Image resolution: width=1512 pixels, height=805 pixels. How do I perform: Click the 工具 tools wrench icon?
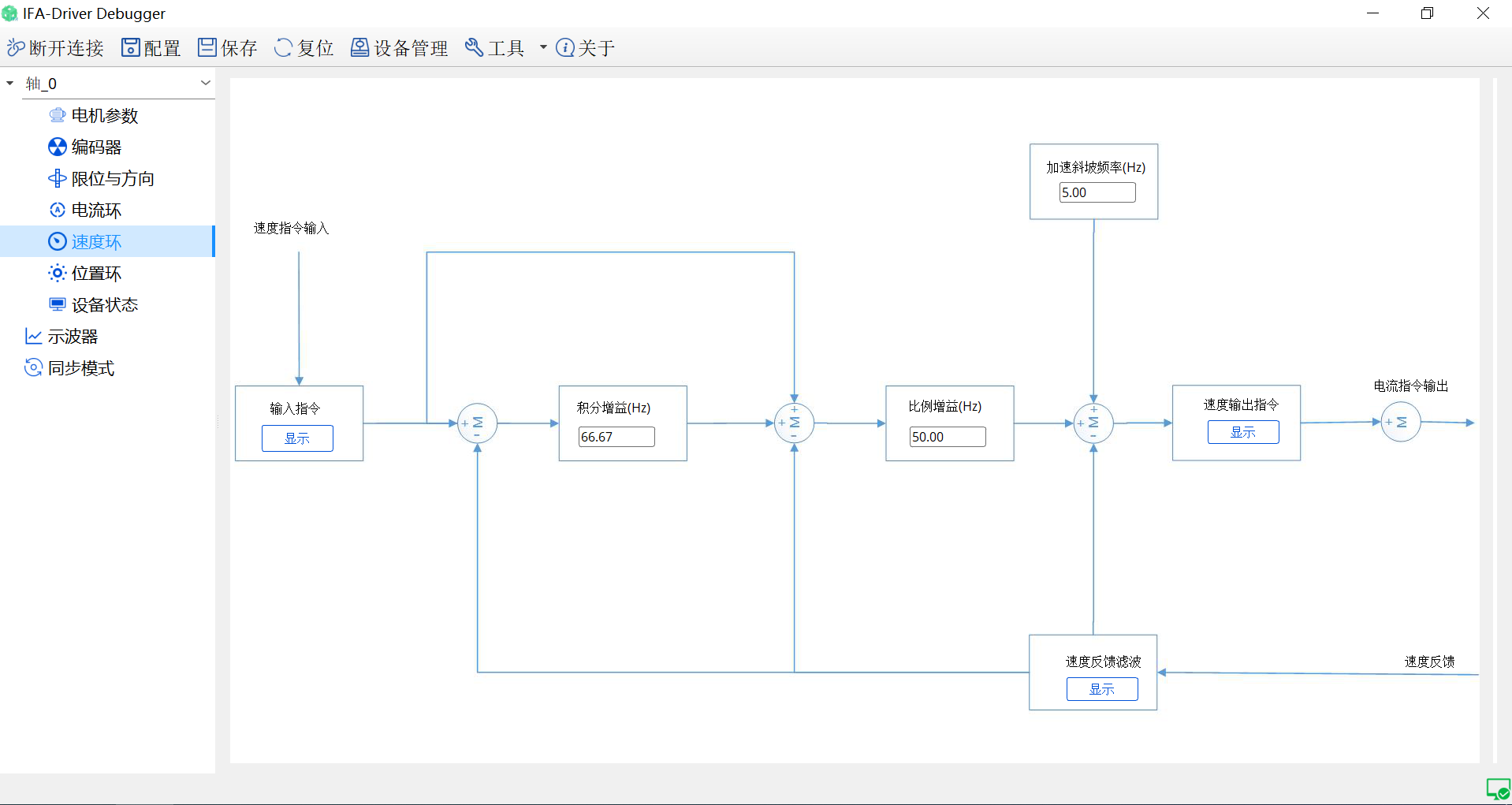click(x=474, y=48)
